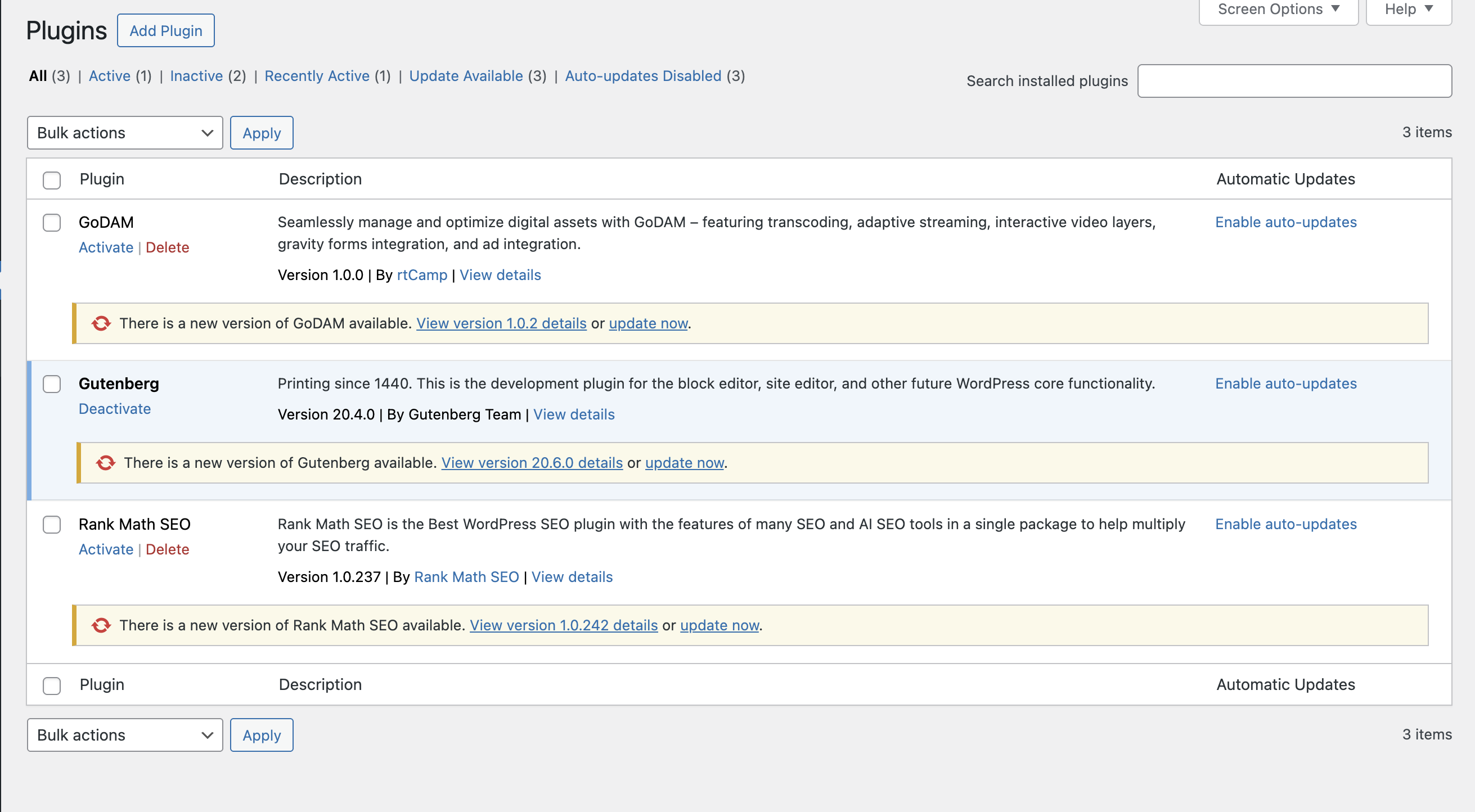The width and height of the screenshot is (1475, 812).
Task: Activate the GoDAM plugin
Action: [x=106, y=247]
